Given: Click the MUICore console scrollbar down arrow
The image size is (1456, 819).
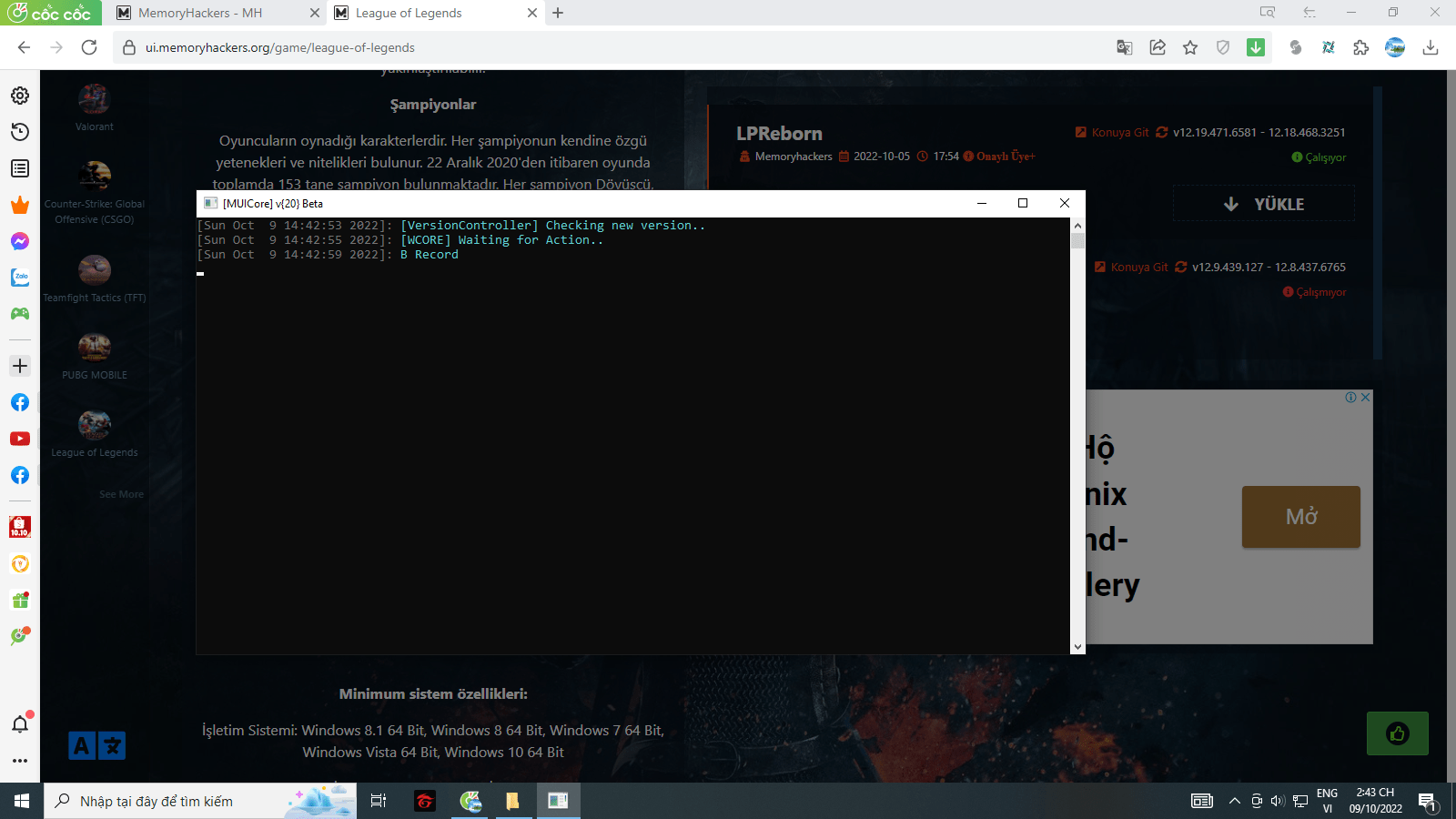Looking at the screenshot, I should tap(1077, 647).
